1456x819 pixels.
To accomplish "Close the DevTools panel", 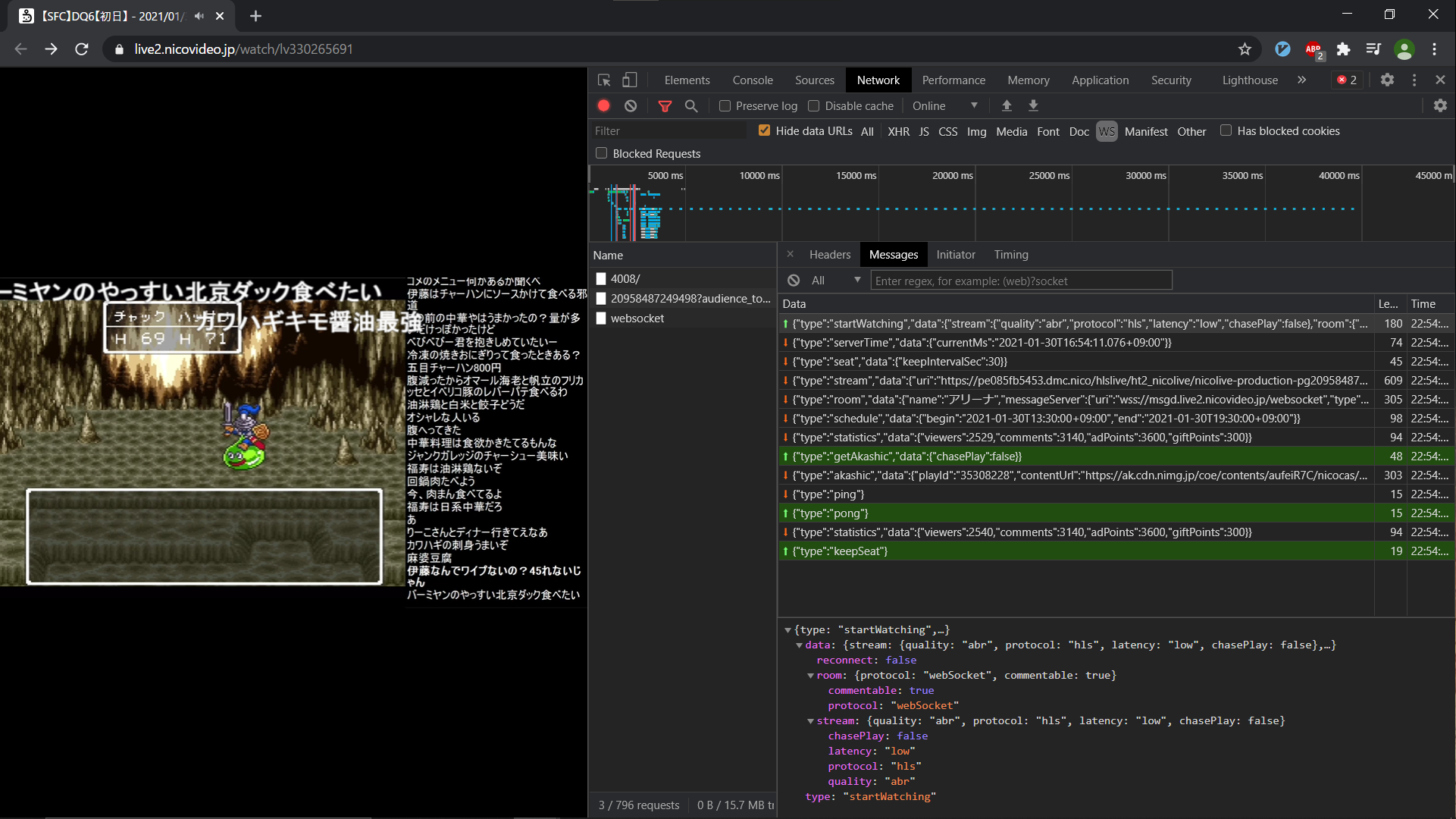I will point(1440,80).
